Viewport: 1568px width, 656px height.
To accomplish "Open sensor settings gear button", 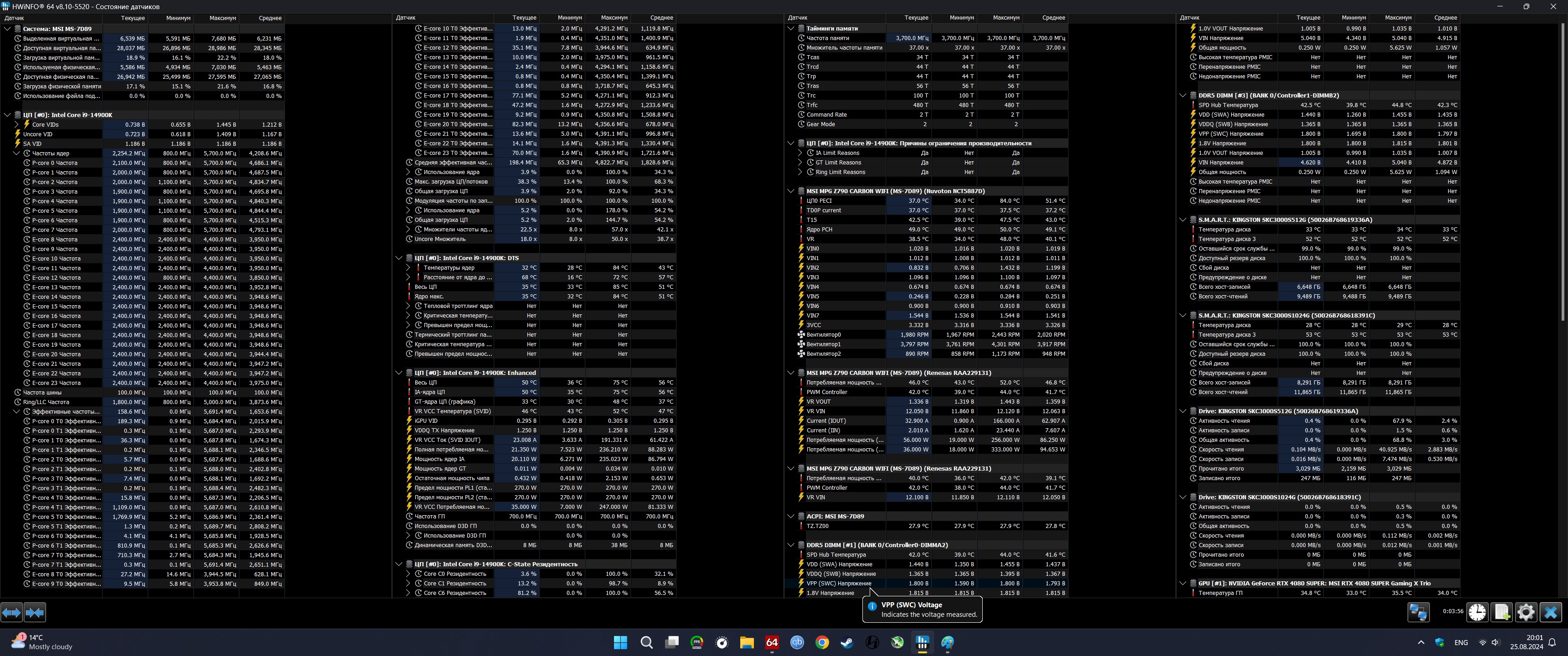I will click(x=1526, y=612).
